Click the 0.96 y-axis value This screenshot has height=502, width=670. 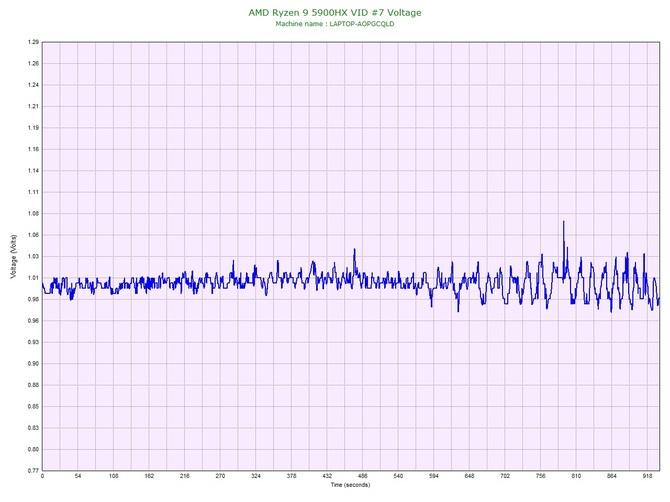(x=33, y=320)
